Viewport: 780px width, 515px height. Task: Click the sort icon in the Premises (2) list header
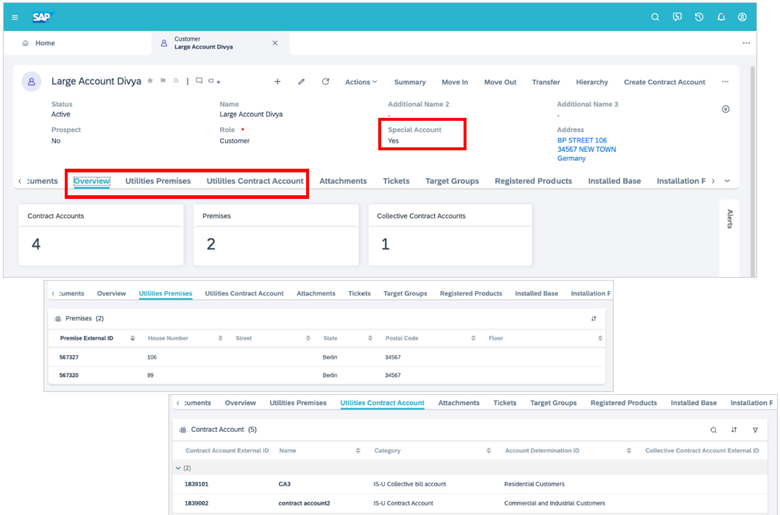[x=593, y=318]
